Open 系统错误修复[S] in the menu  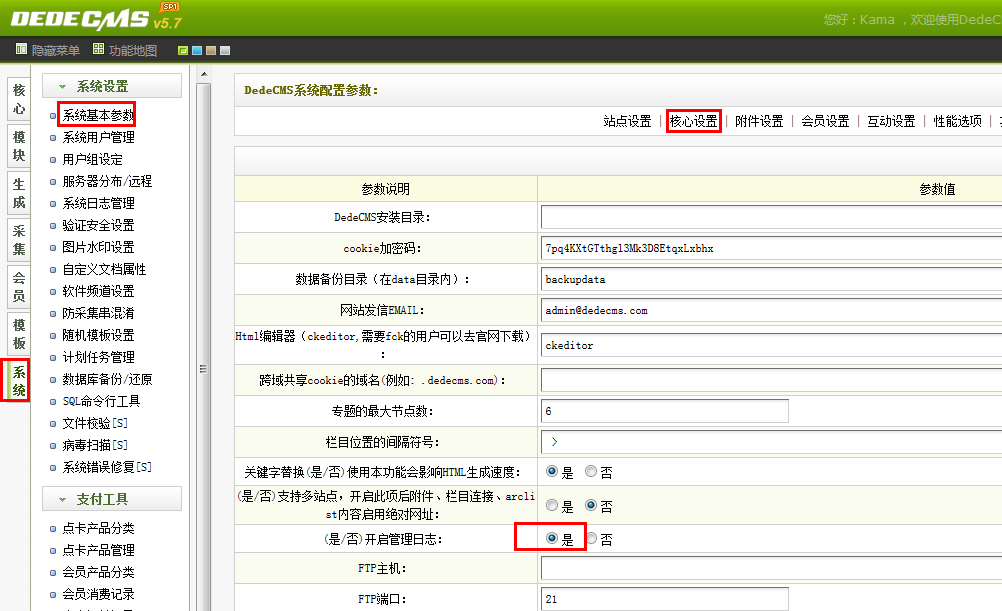point(107,467)
